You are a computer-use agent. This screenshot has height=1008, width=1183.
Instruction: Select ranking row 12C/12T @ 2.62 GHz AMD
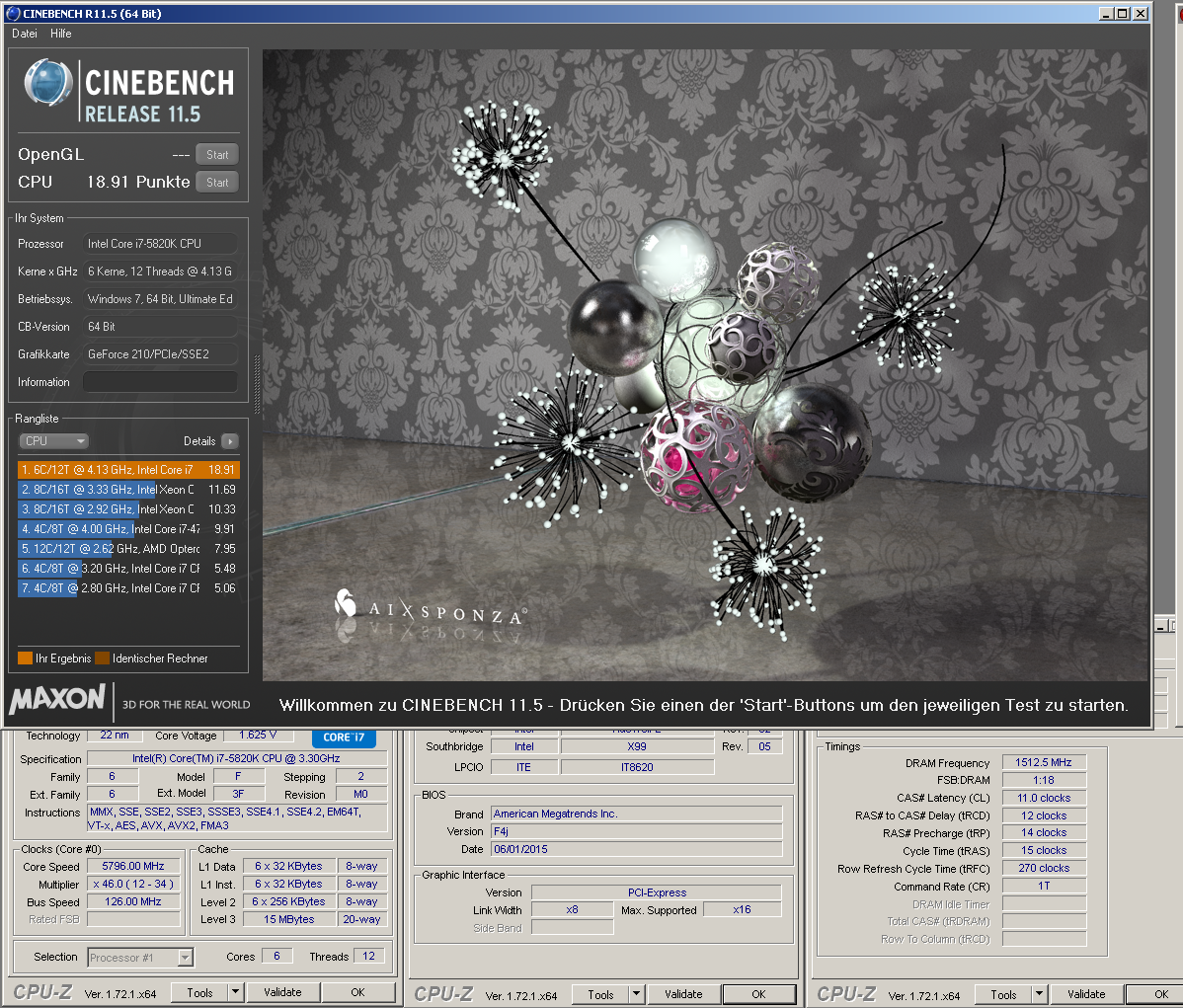(128, 549)
